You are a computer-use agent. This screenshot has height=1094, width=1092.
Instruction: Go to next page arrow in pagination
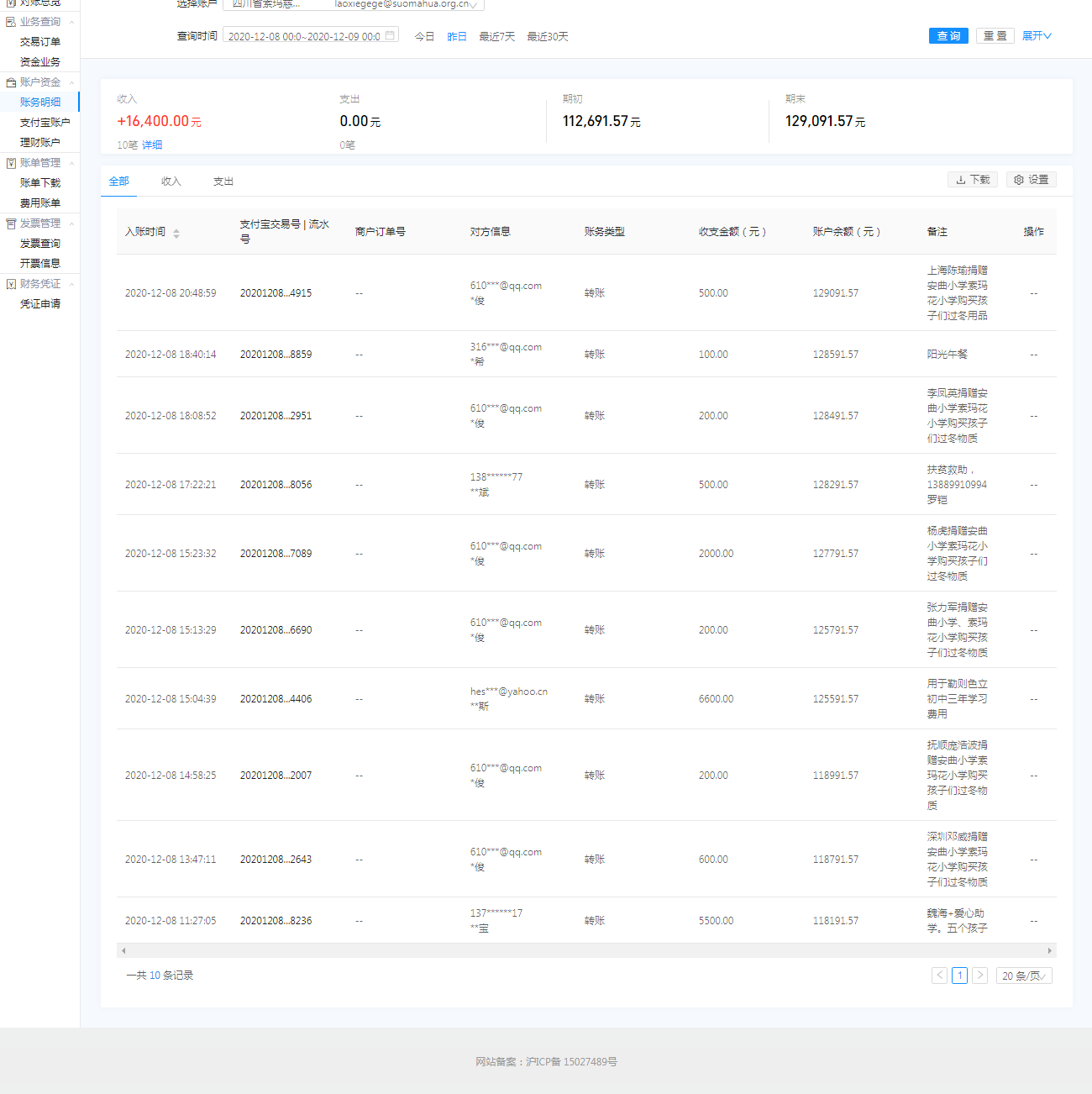(979, 976)
